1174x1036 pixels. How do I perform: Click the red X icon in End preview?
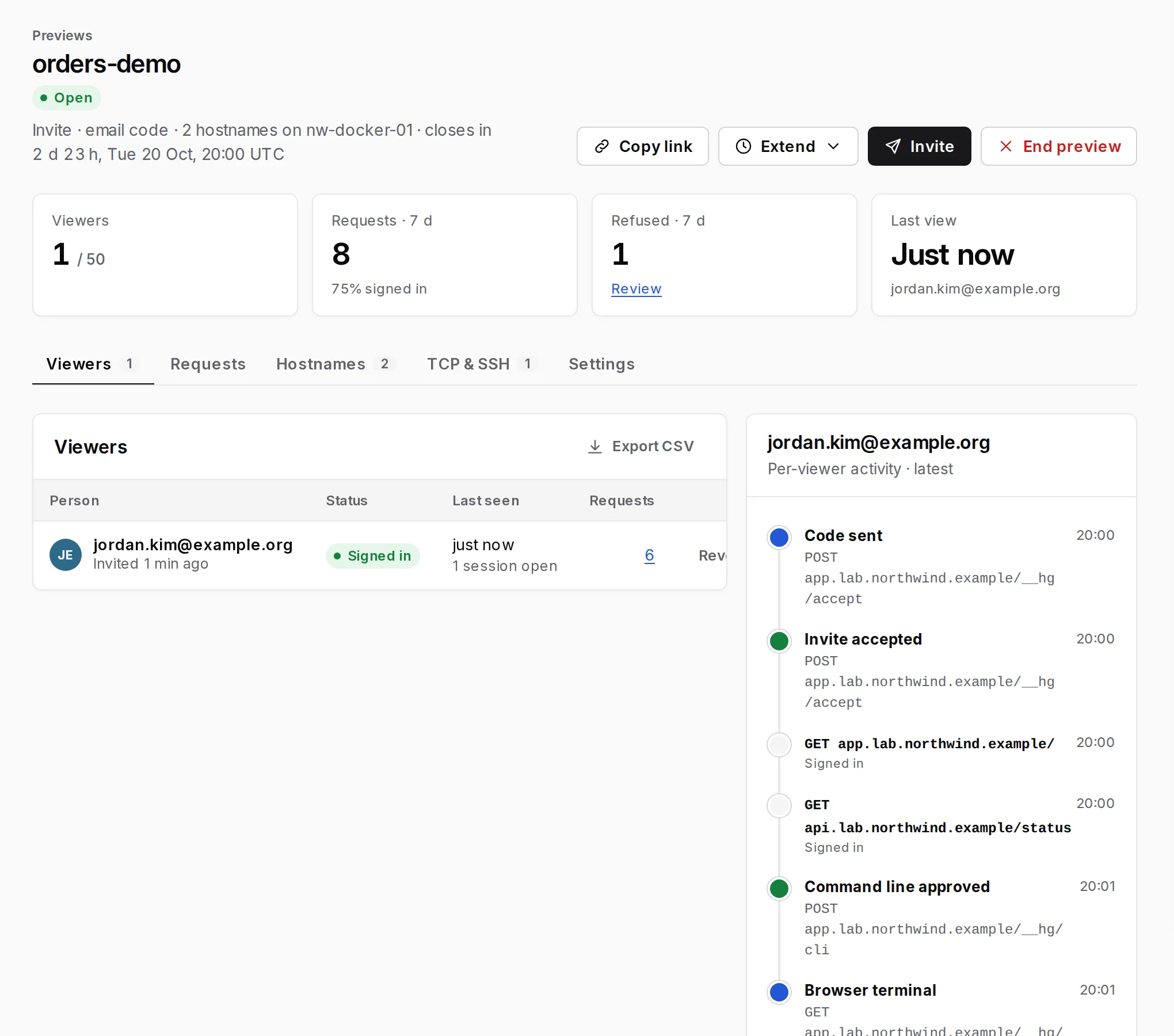[x=1006, y=146]
